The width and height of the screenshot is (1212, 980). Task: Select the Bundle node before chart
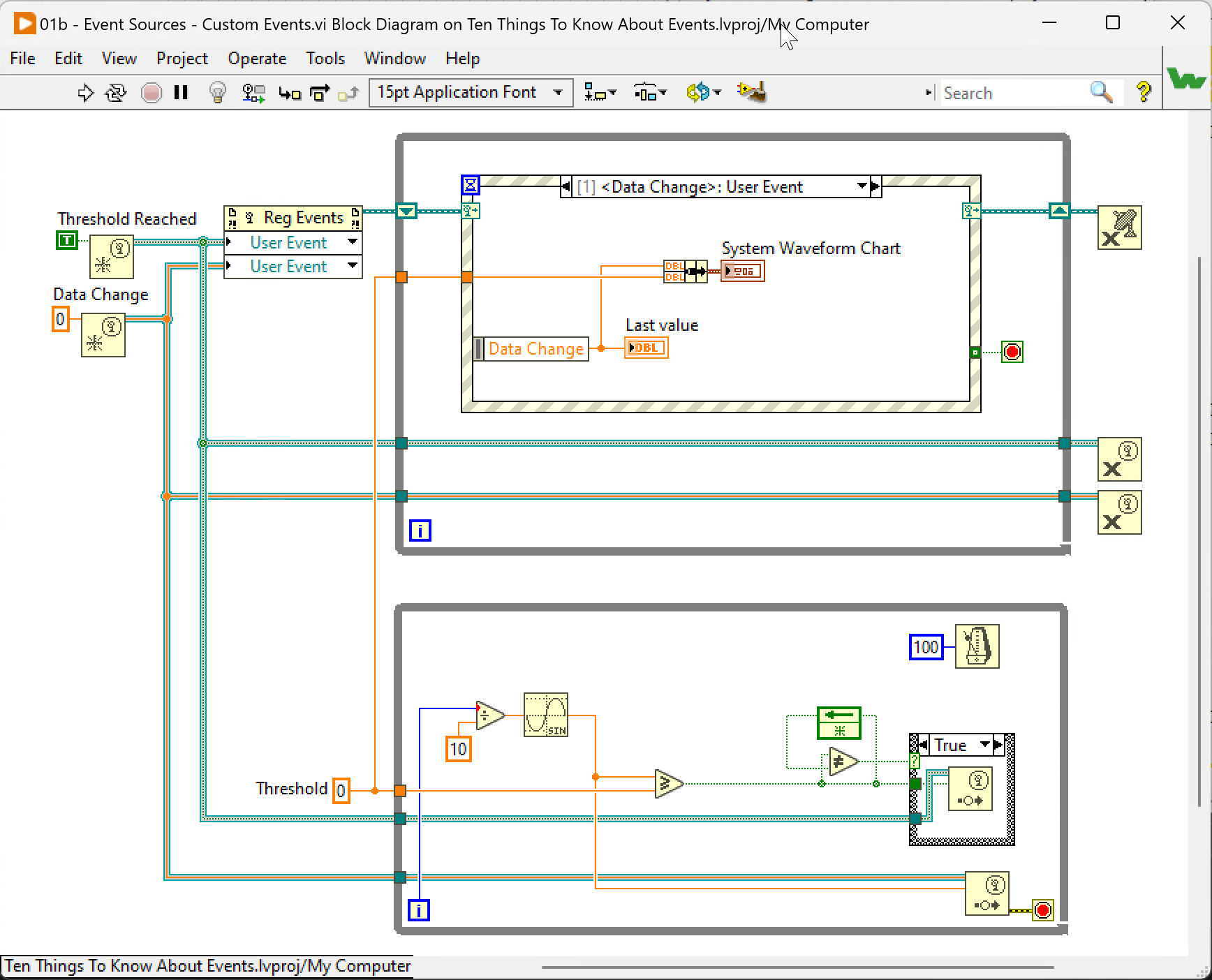click(x=686, y=271)
